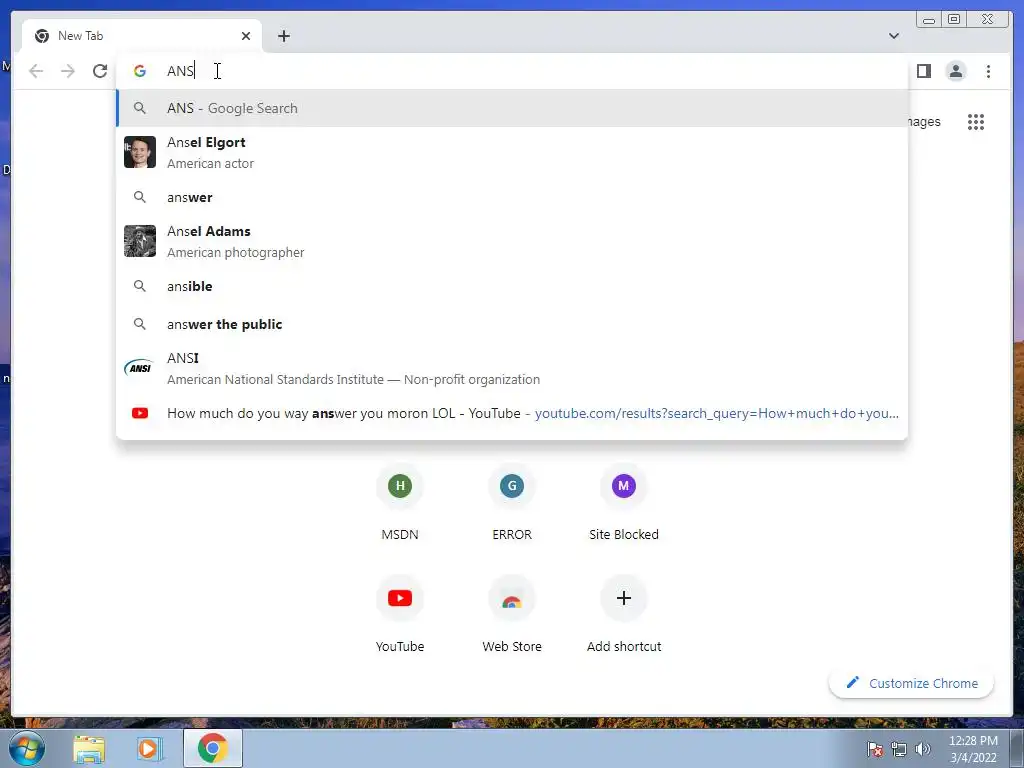1024x768 pixels.
Task: Click the ANS text in address bar
Action: click(x=180, y=71)
